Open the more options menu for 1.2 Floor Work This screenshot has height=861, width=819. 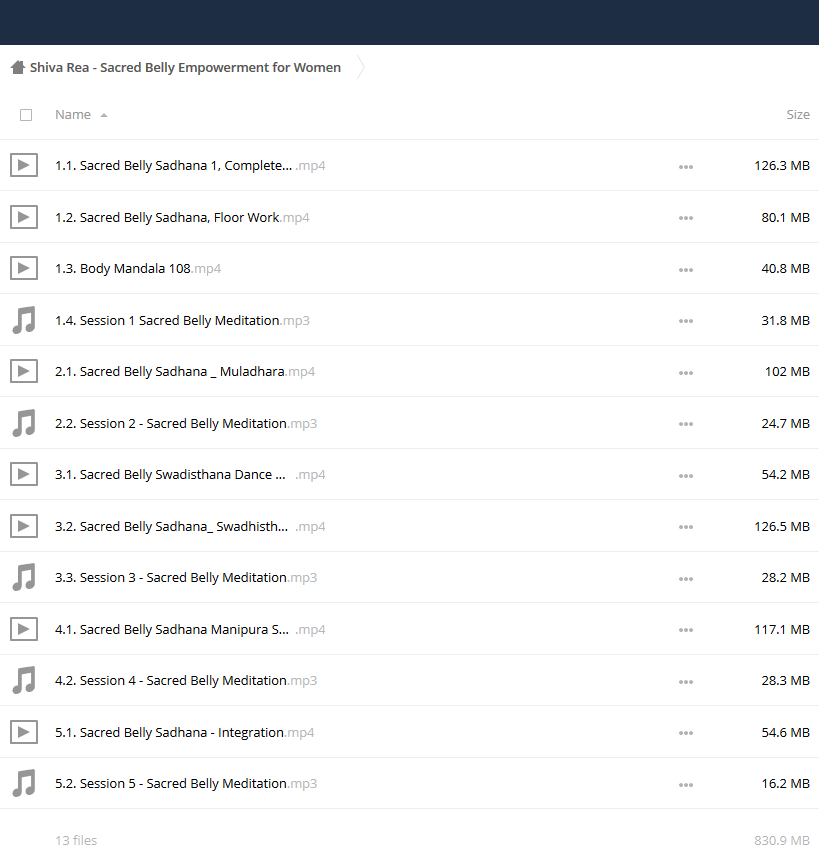pos(686,218)
